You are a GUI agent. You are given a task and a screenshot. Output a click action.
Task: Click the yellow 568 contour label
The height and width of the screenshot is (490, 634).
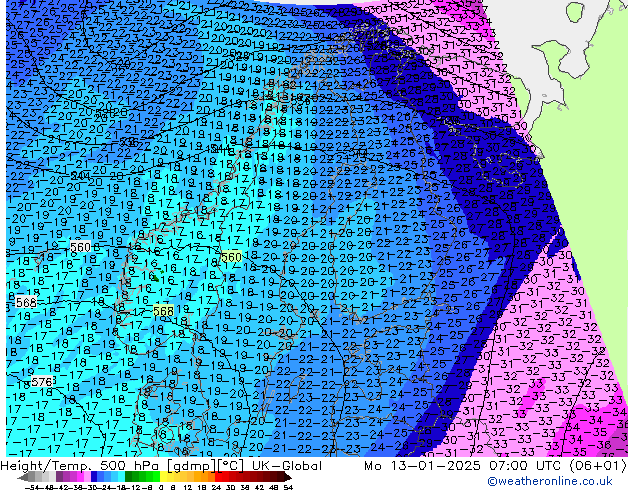163,311
